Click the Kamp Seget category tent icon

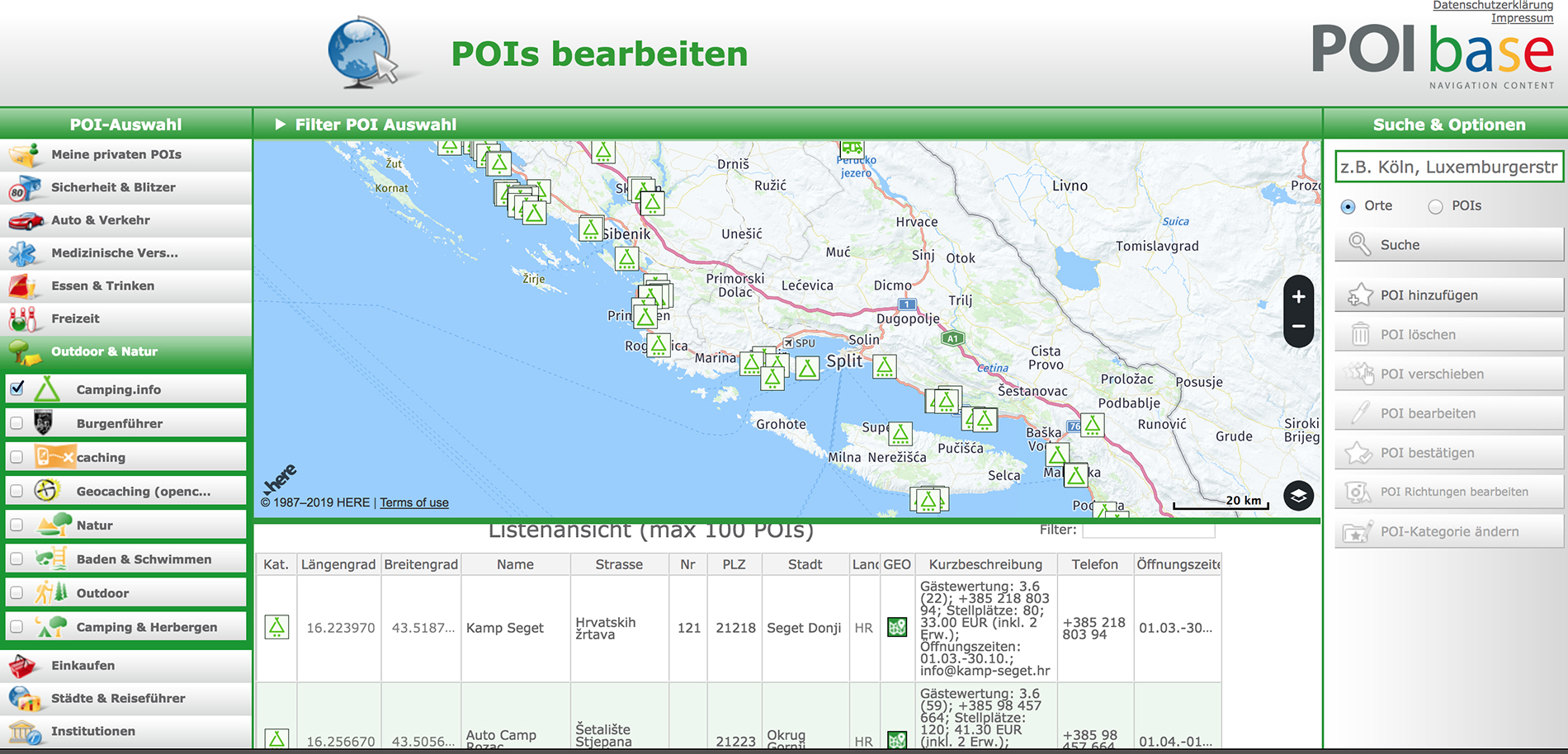[x=276, y=628]
